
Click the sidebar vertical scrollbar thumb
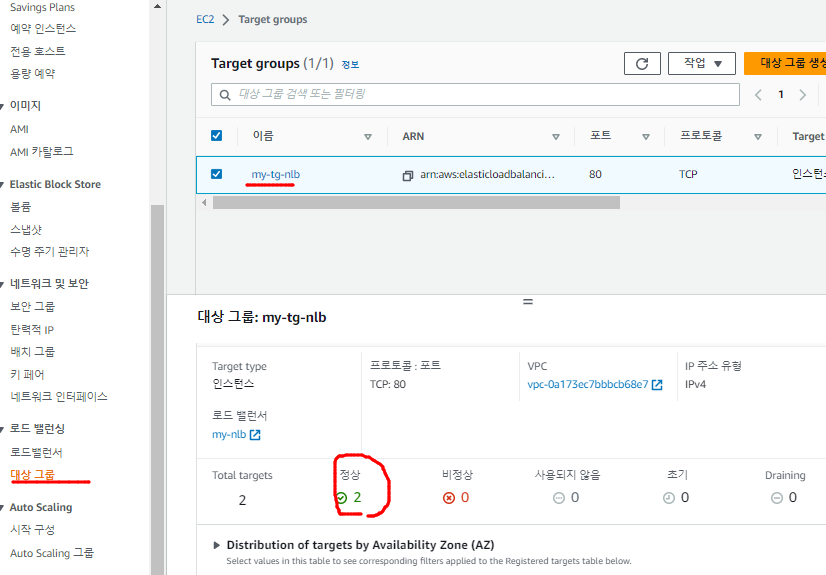tap(157, 390)
